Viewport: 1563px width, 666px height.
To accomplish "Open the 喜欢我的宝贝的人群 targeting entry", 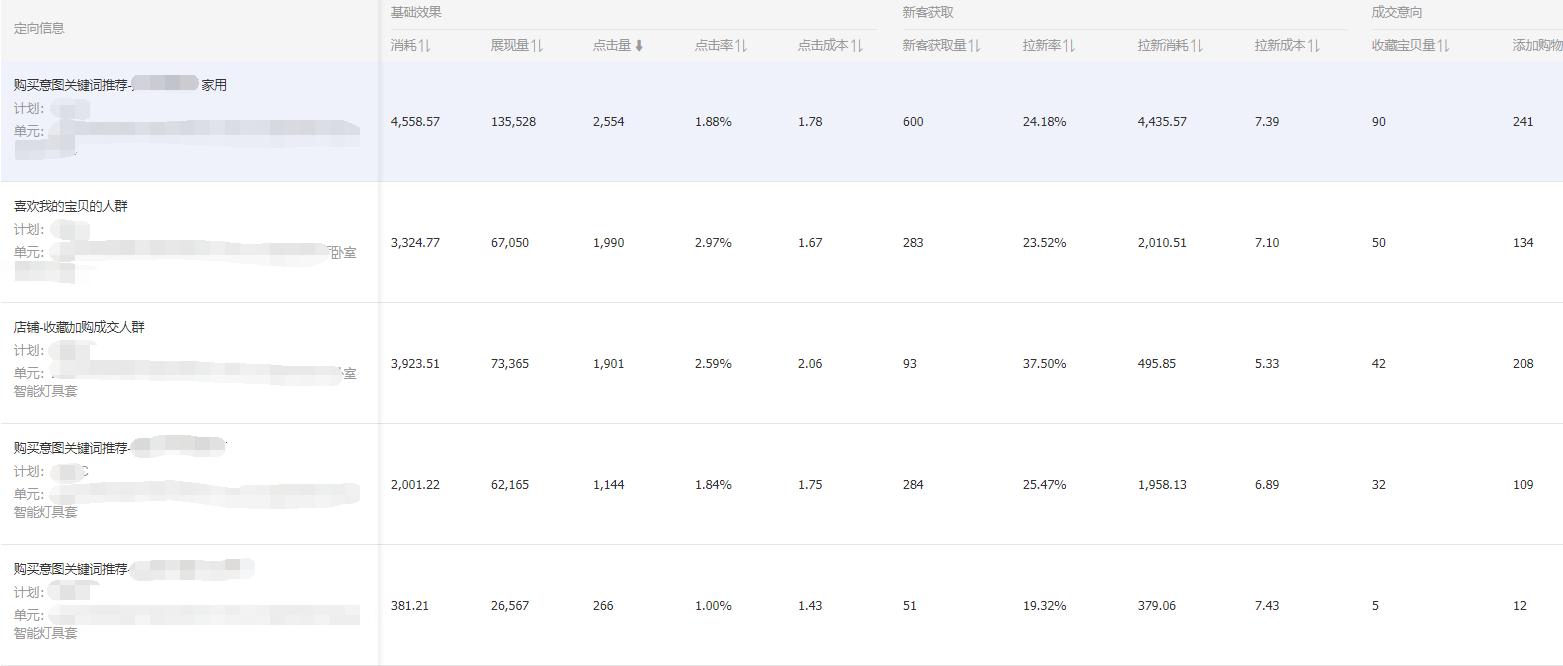I will 71,206.
